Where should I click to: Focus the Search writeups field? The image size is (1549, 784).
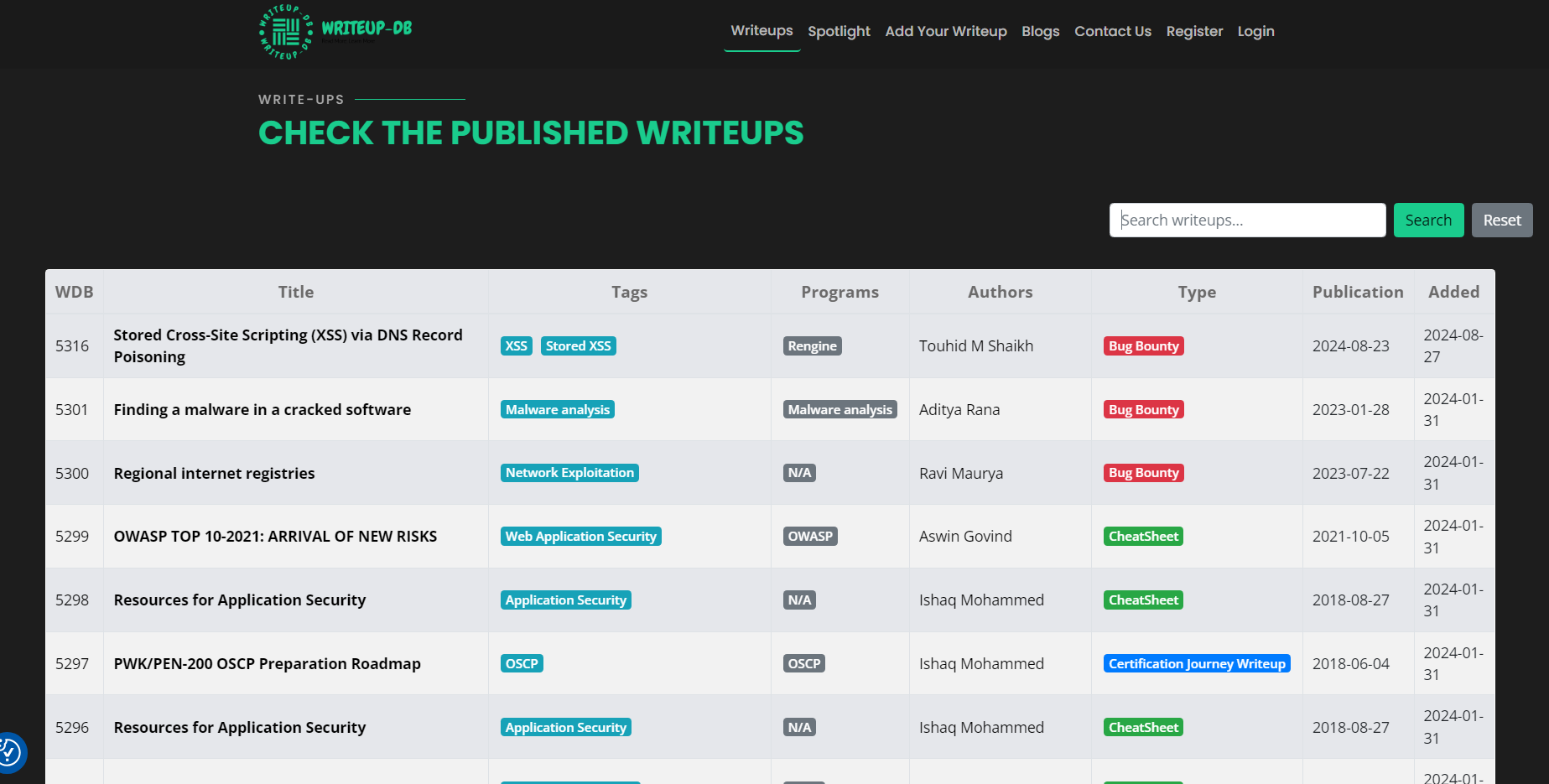pyautogui.click(x=1247, y=220)
